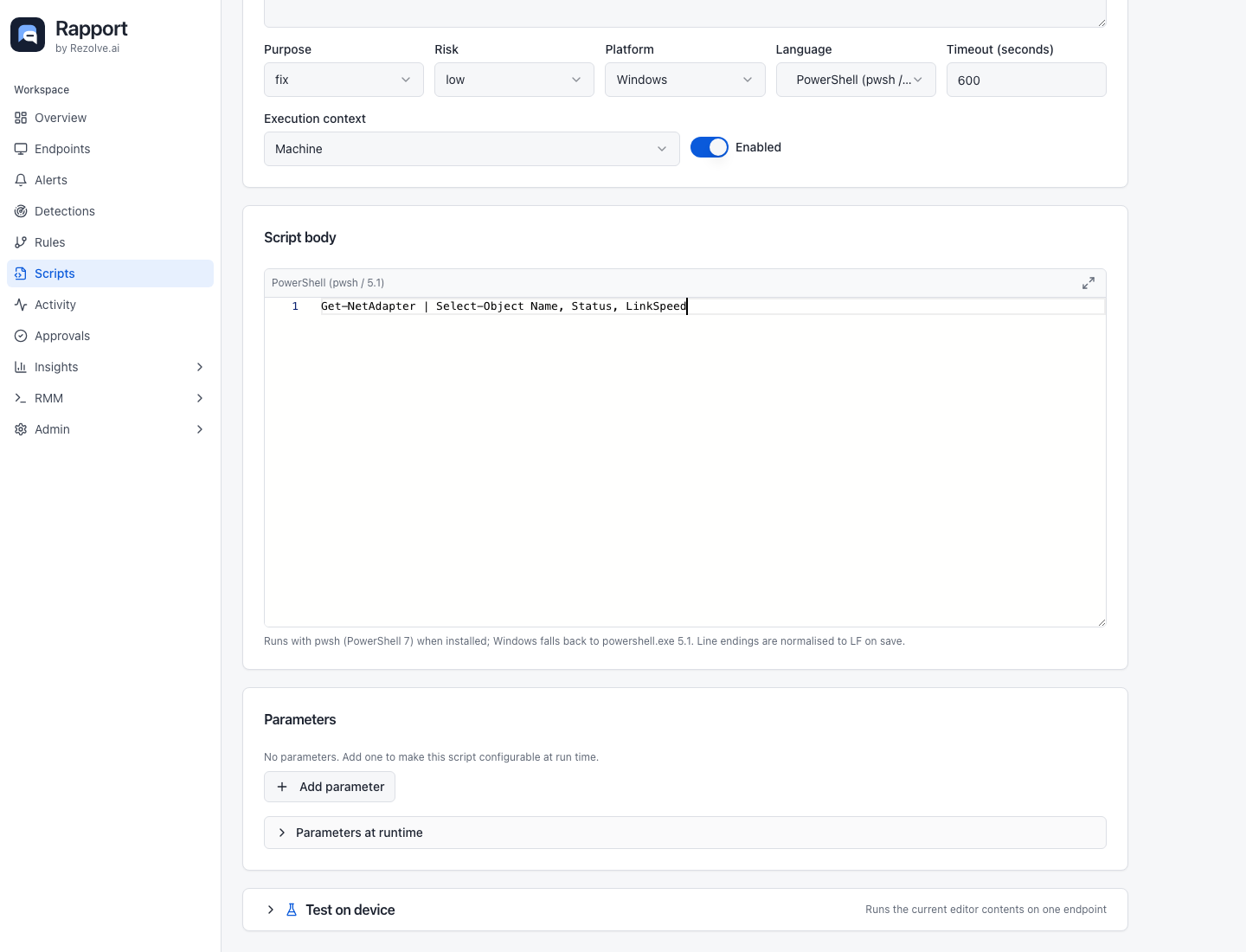Open the Platform dropdown showing Windows
The height and width of the screenshot is (952, 1246).
click(685, 80)
